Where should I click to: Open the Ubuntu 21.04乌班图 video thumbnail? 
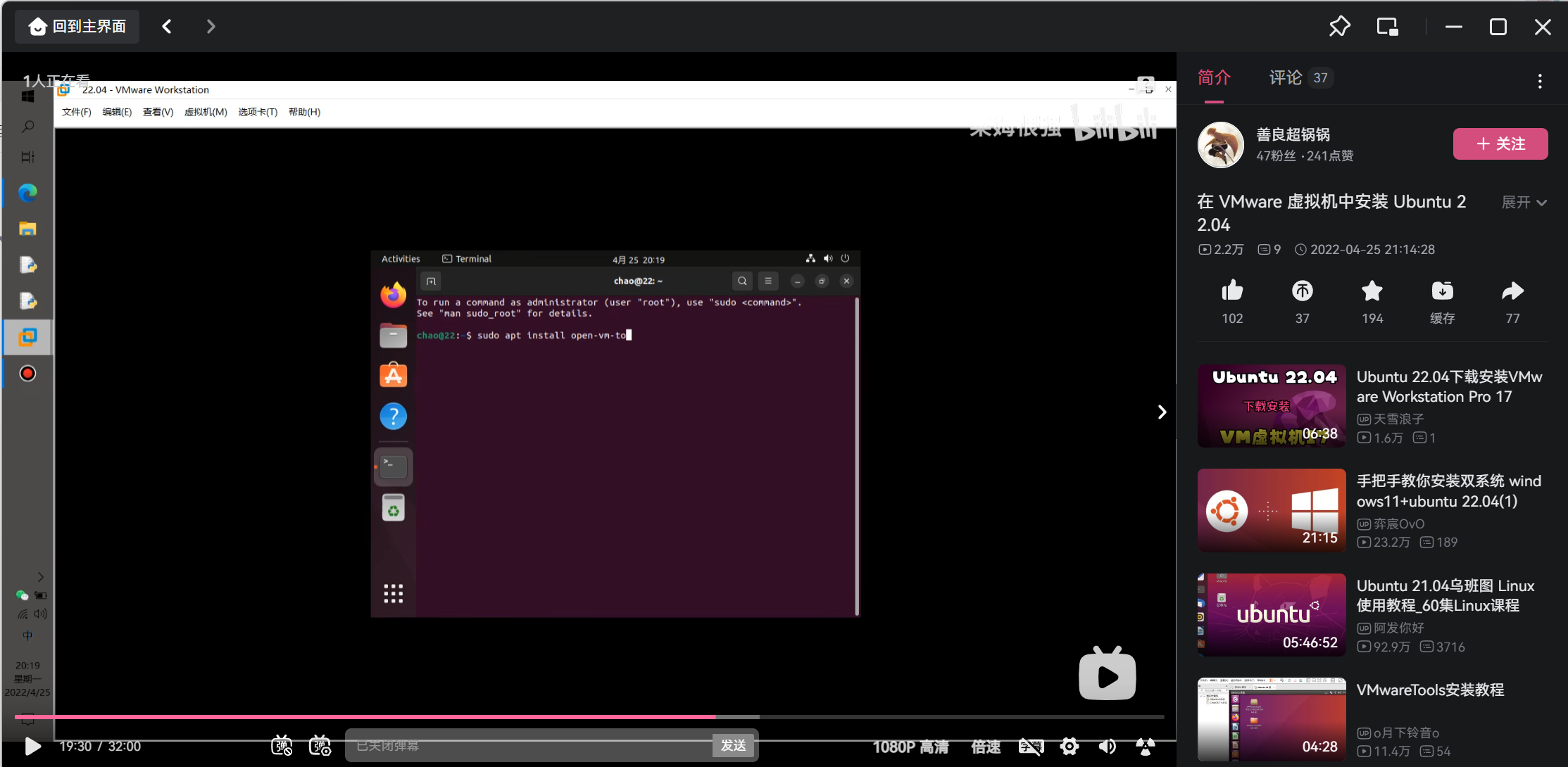coord(1272,615)
